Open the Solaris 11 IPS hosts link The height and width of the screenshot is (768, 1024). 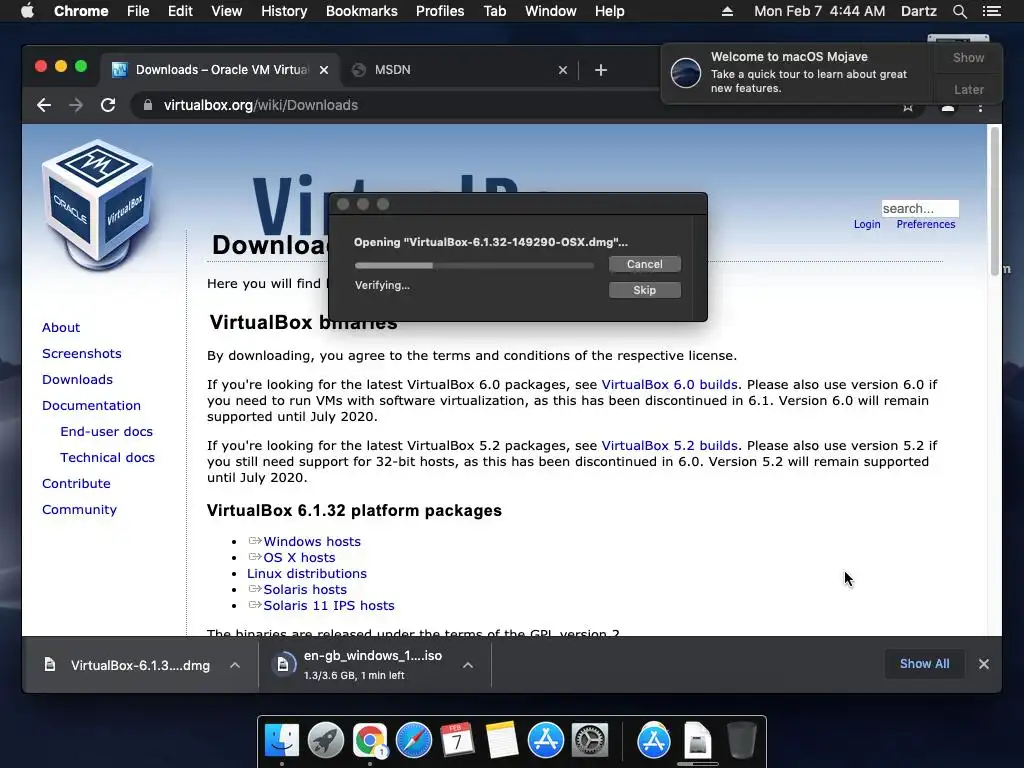[x=328, y=605]
